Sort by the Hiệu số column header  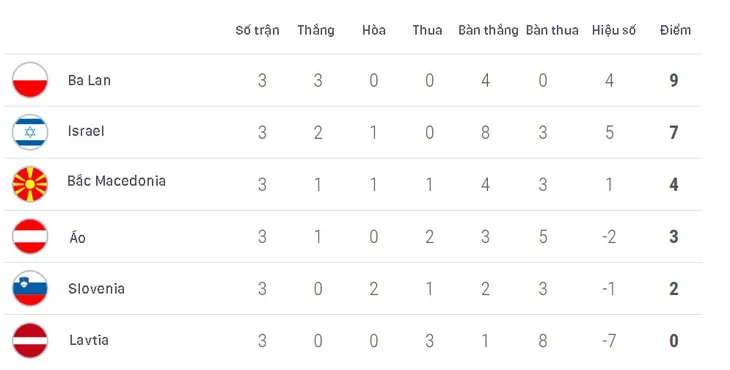(614, 30)
